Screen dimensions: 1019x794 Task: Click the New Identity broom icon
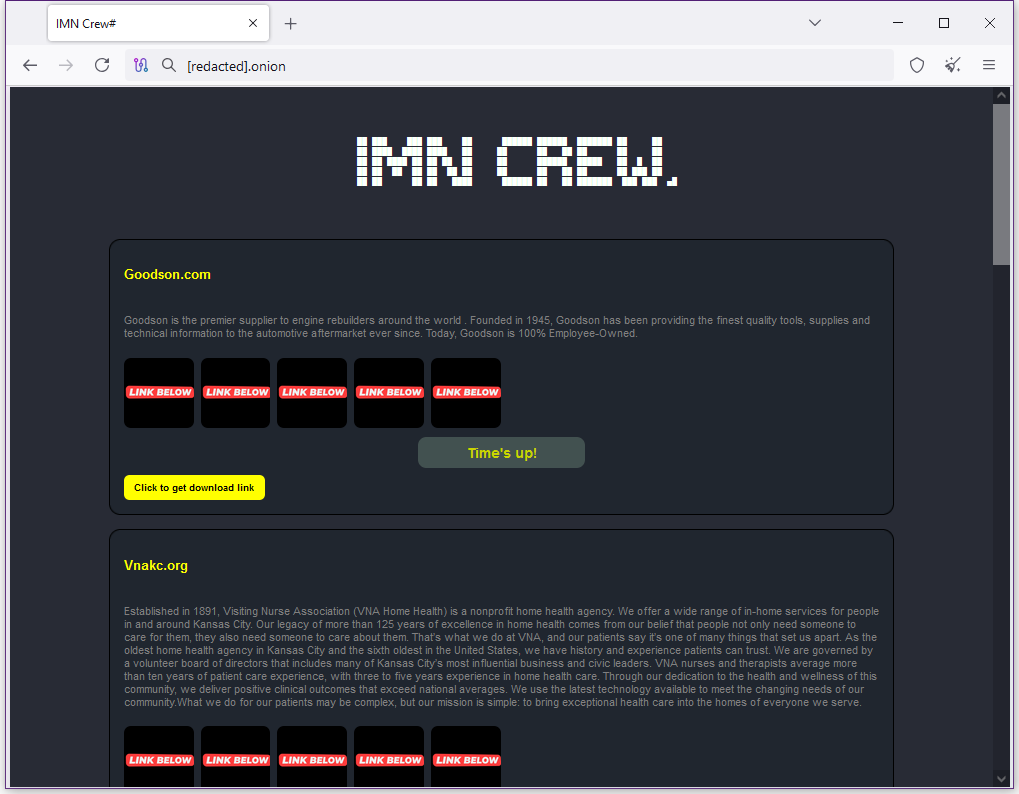(953, 66)
